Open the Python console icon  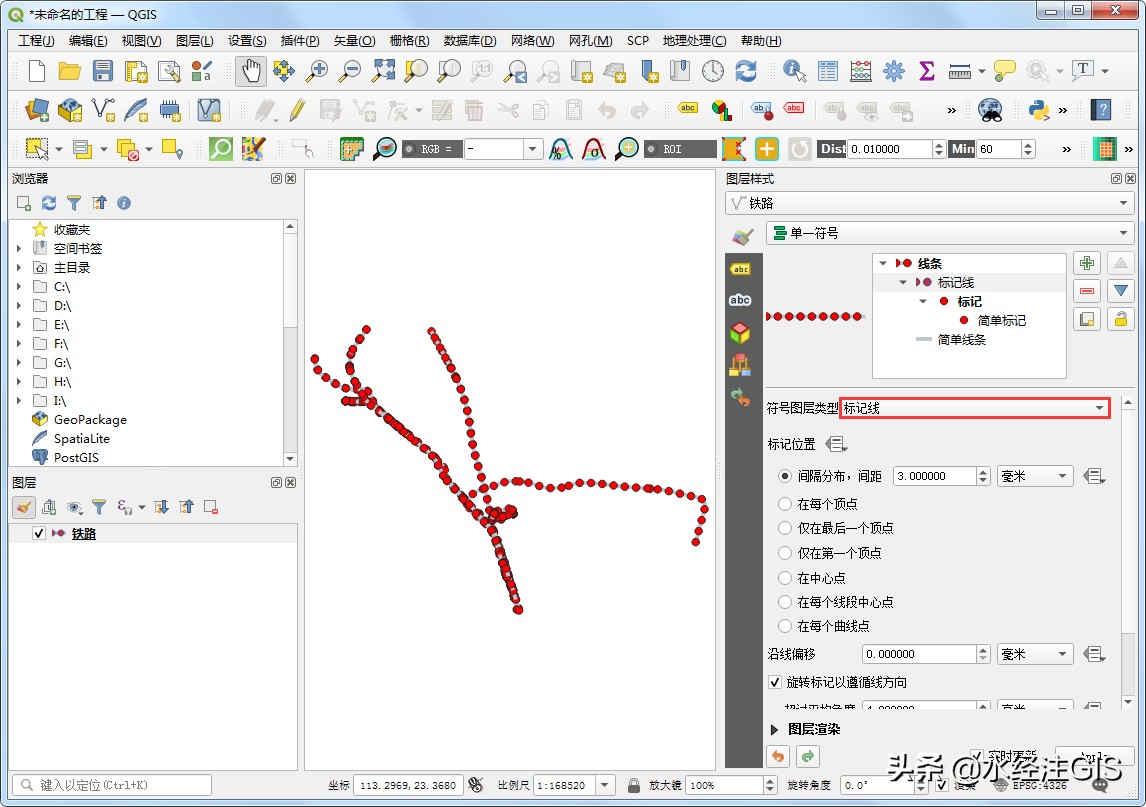coord(1039,110)
